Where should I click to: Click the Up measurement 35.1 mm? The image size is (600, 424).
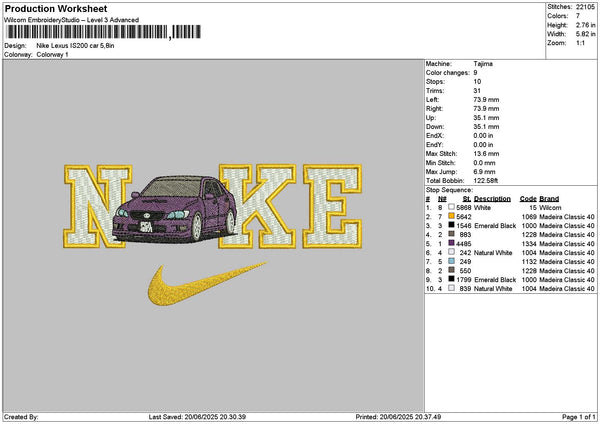coord(486,117)
